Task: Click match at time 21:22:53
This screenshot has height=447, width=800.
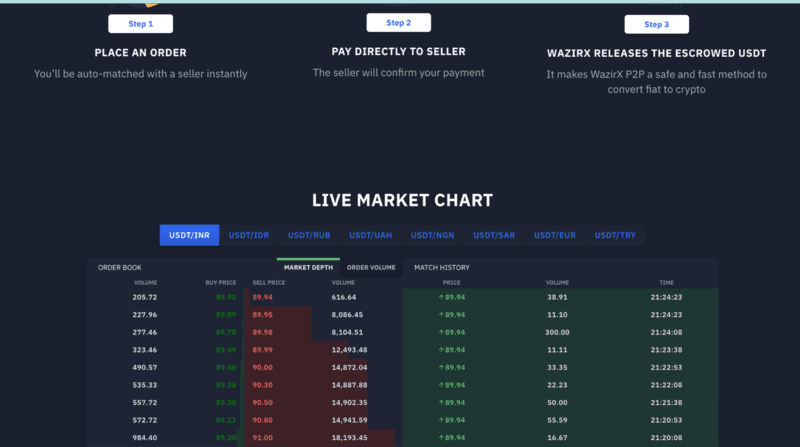Action: click(x=666, y=367)
